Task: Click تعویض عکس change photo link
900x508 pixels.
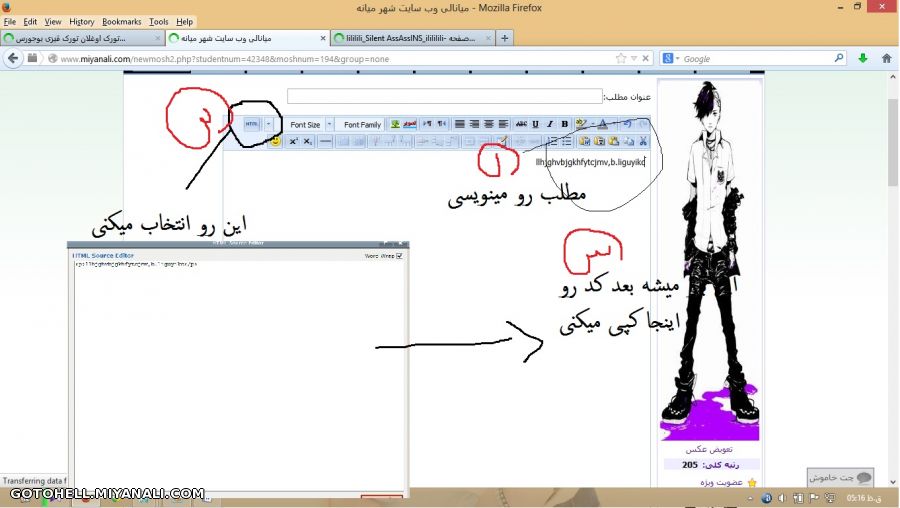Action: [709, 449]
